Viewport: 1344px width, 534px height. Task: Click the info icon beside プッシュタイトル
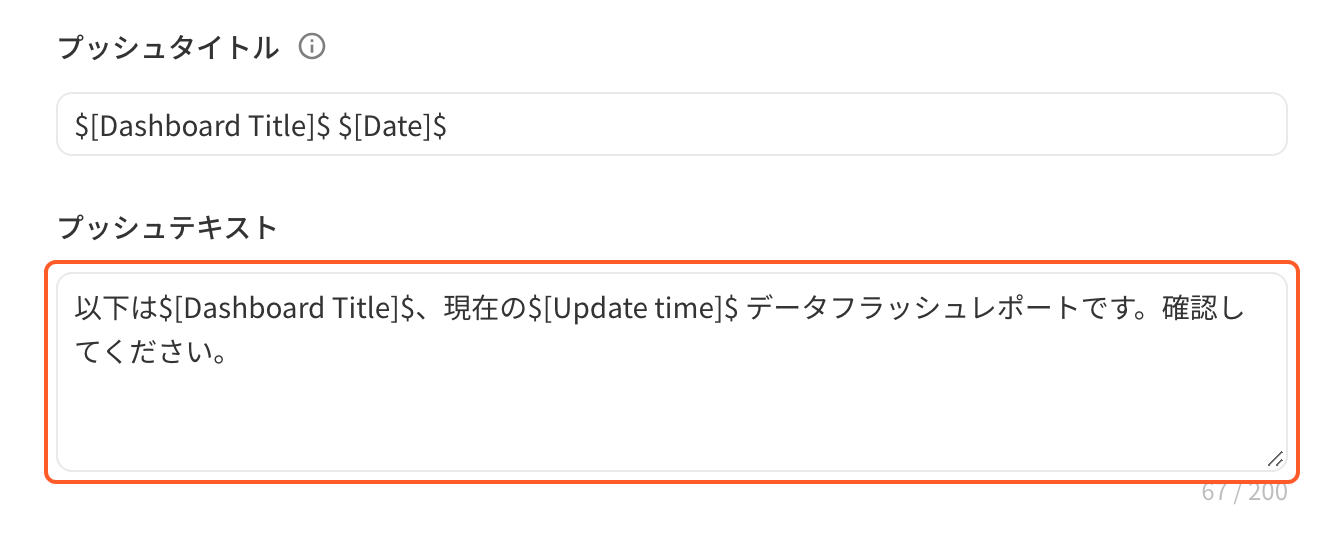313,47
